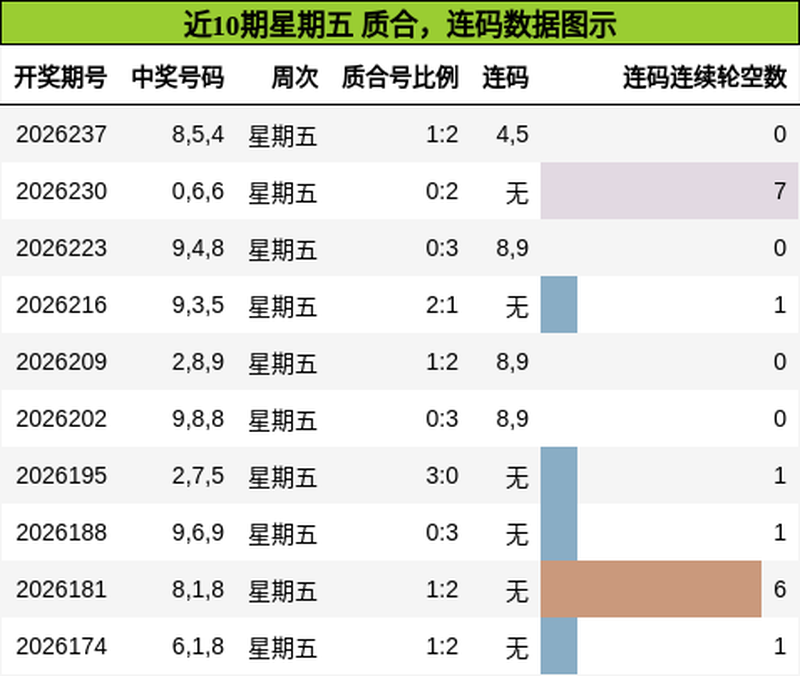Select period number 2026181
The width and height of the screenshot is (800, 676).
(x=61, y=590)
